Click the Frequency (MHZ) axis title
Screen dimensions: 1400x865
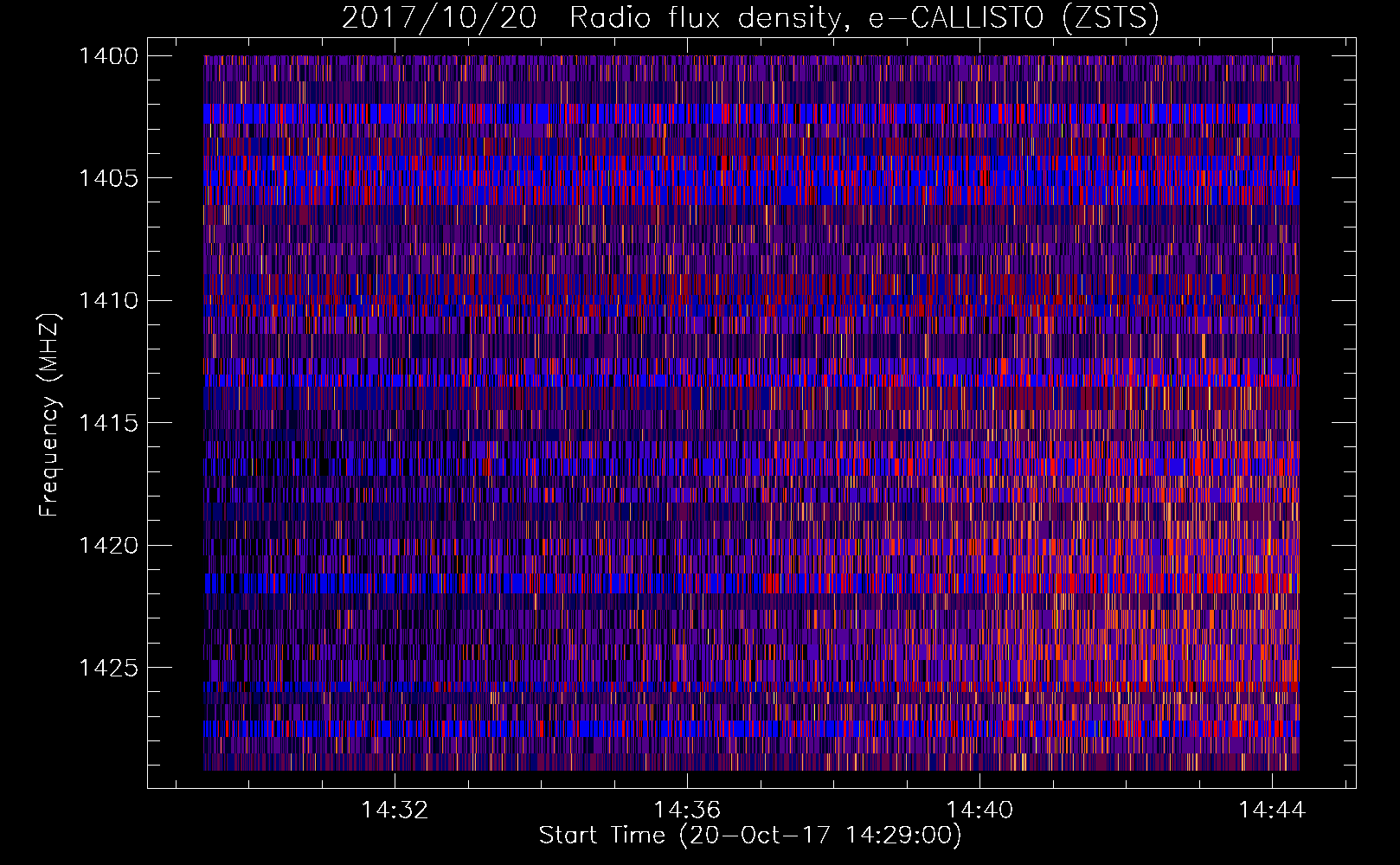[49, 415]
